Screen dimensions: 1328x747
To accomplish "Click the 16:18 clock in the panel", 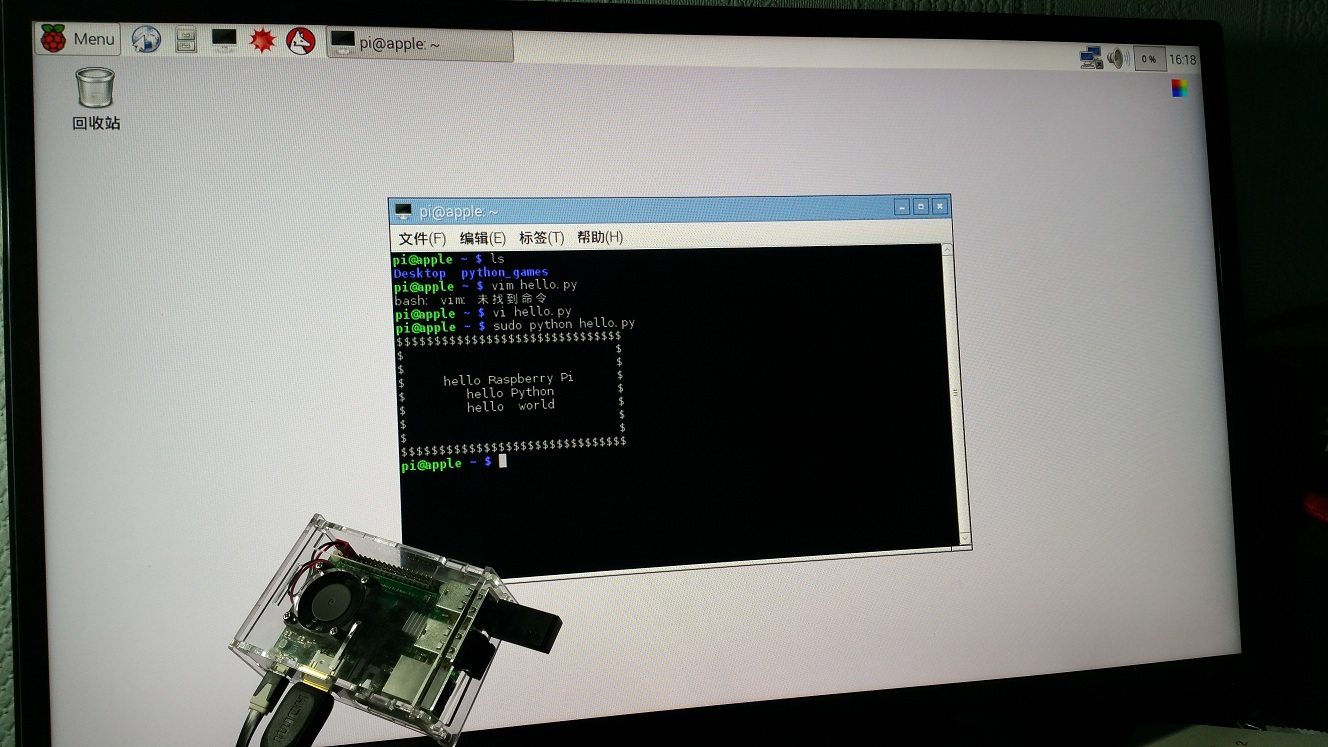I will tap(1183, 60).
